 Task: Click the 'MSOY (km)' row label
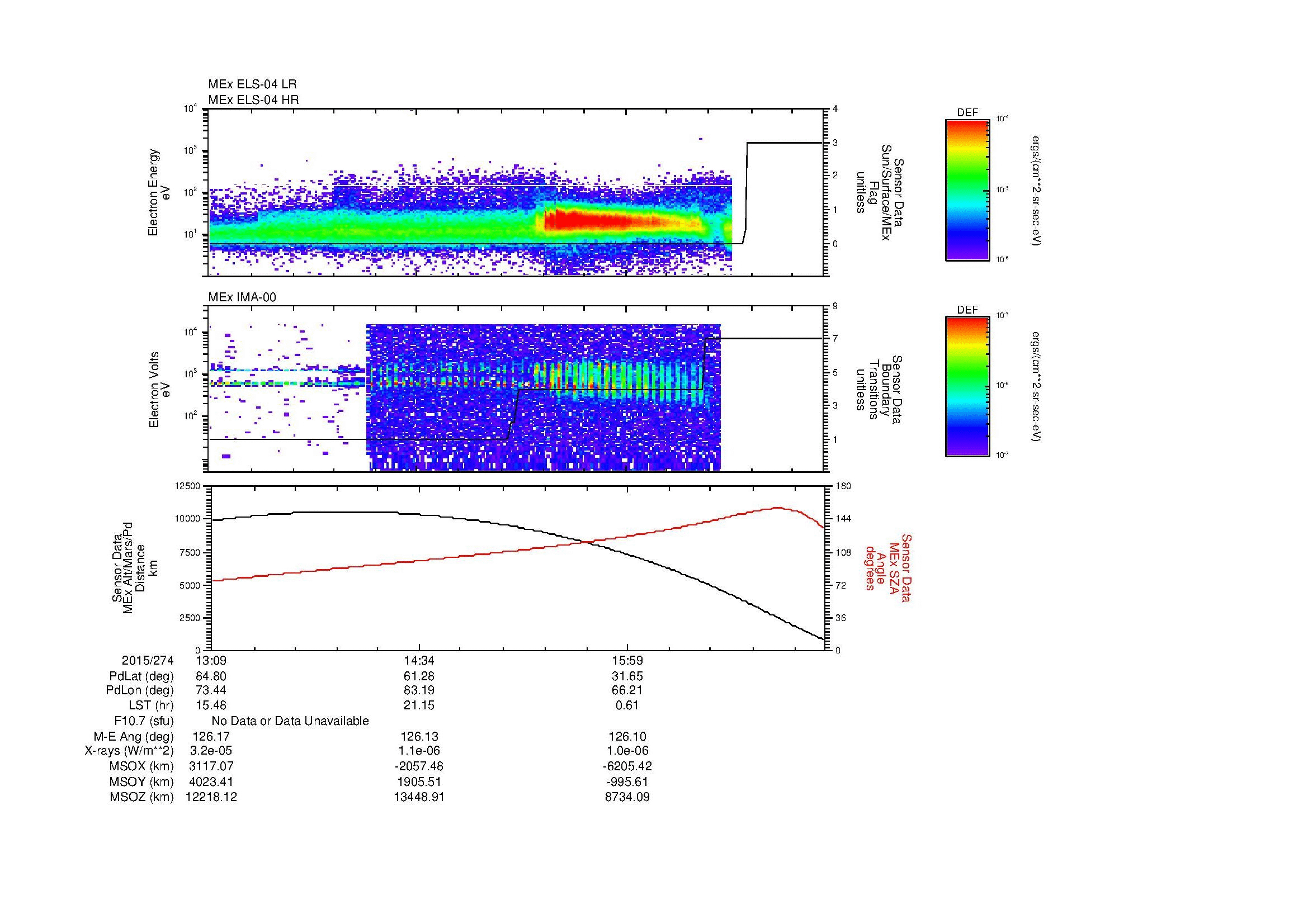[x=142, y=781]
